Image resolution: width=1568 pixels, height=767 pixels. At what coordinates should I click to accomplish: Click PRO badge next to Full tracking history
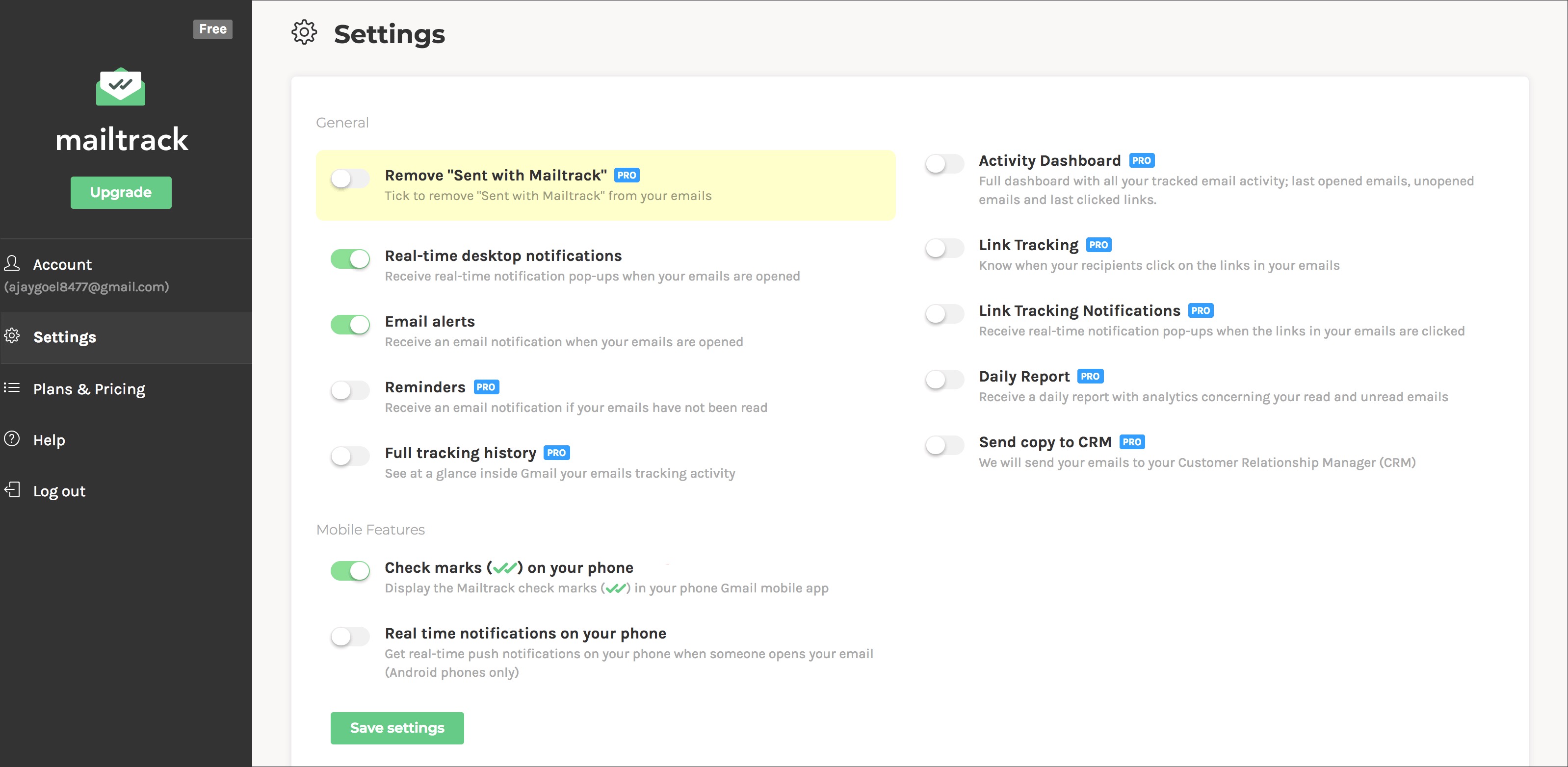pyautogui.click(x=556, y=453)
